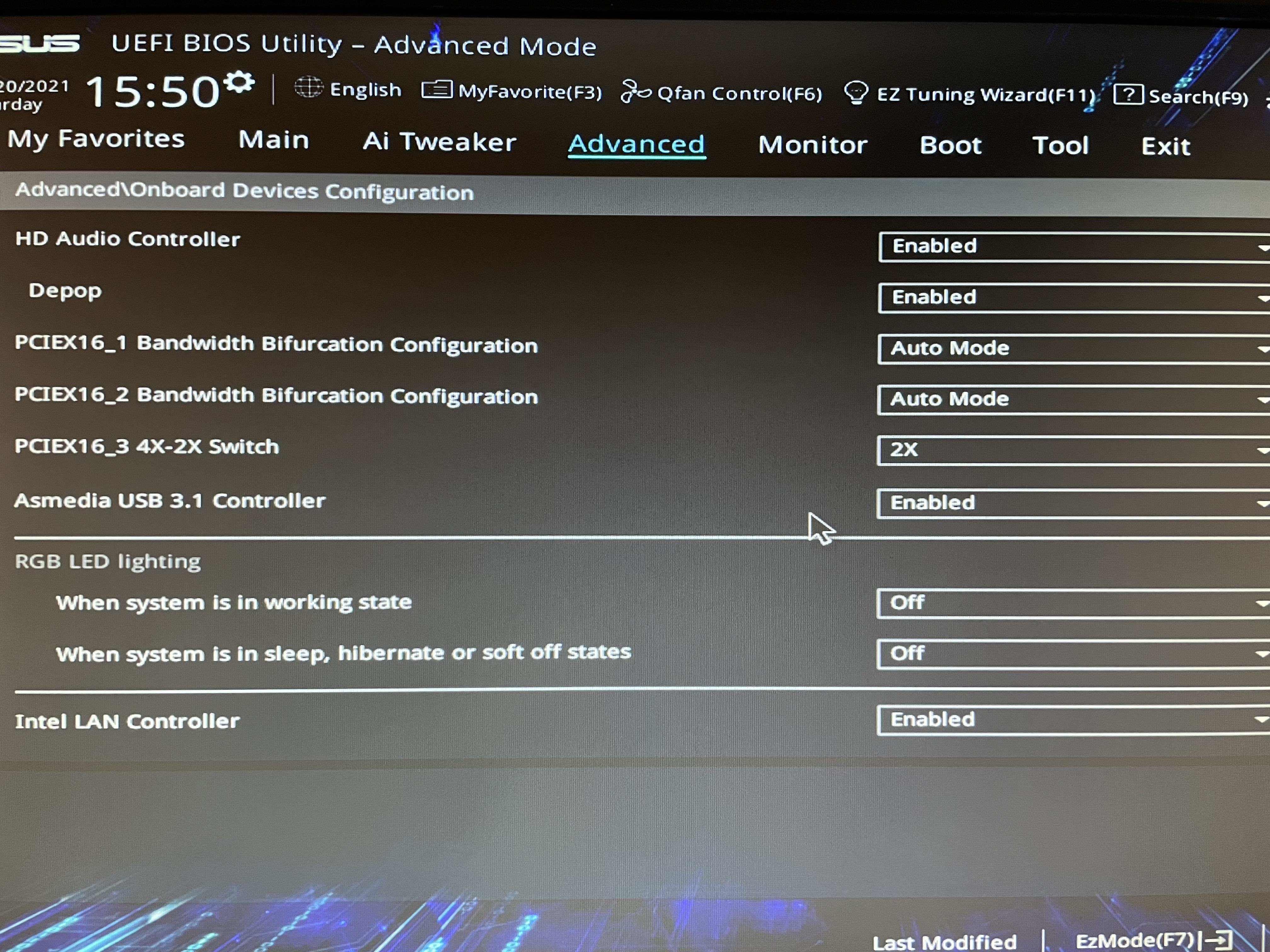Image resolution: width=1270 pixels, height=952 pixels.
Task: Open RGB sleep, hibernate states dropdown
Action: coord(1074,654)
